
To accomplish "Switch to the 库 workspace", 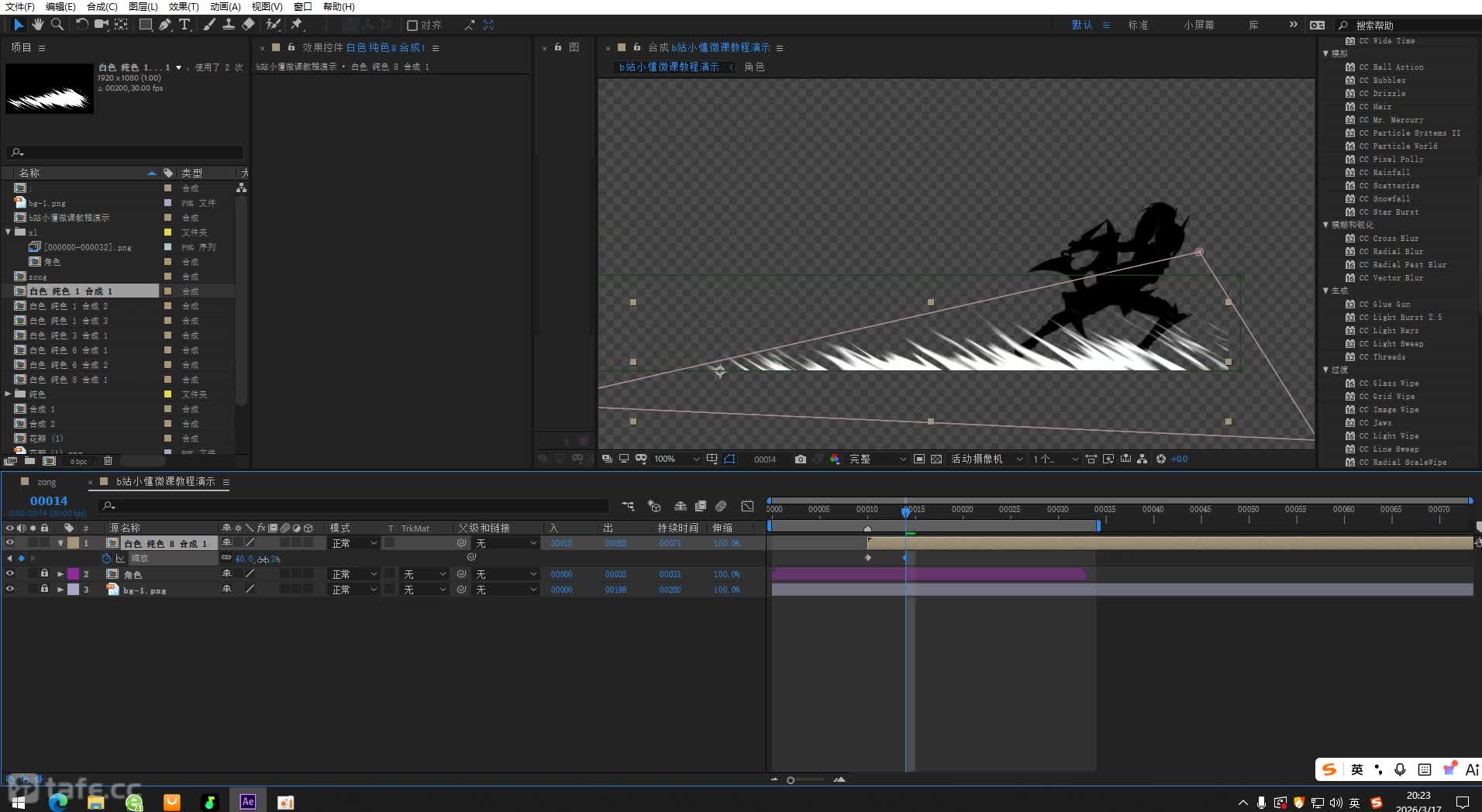I will click(1253, 26).
